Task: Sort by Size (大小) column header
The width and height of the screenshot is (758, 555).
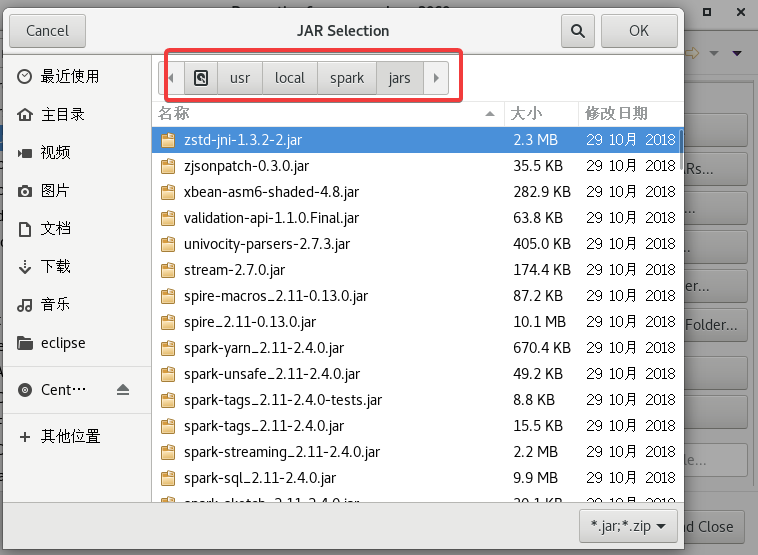Action: point(541,114)
